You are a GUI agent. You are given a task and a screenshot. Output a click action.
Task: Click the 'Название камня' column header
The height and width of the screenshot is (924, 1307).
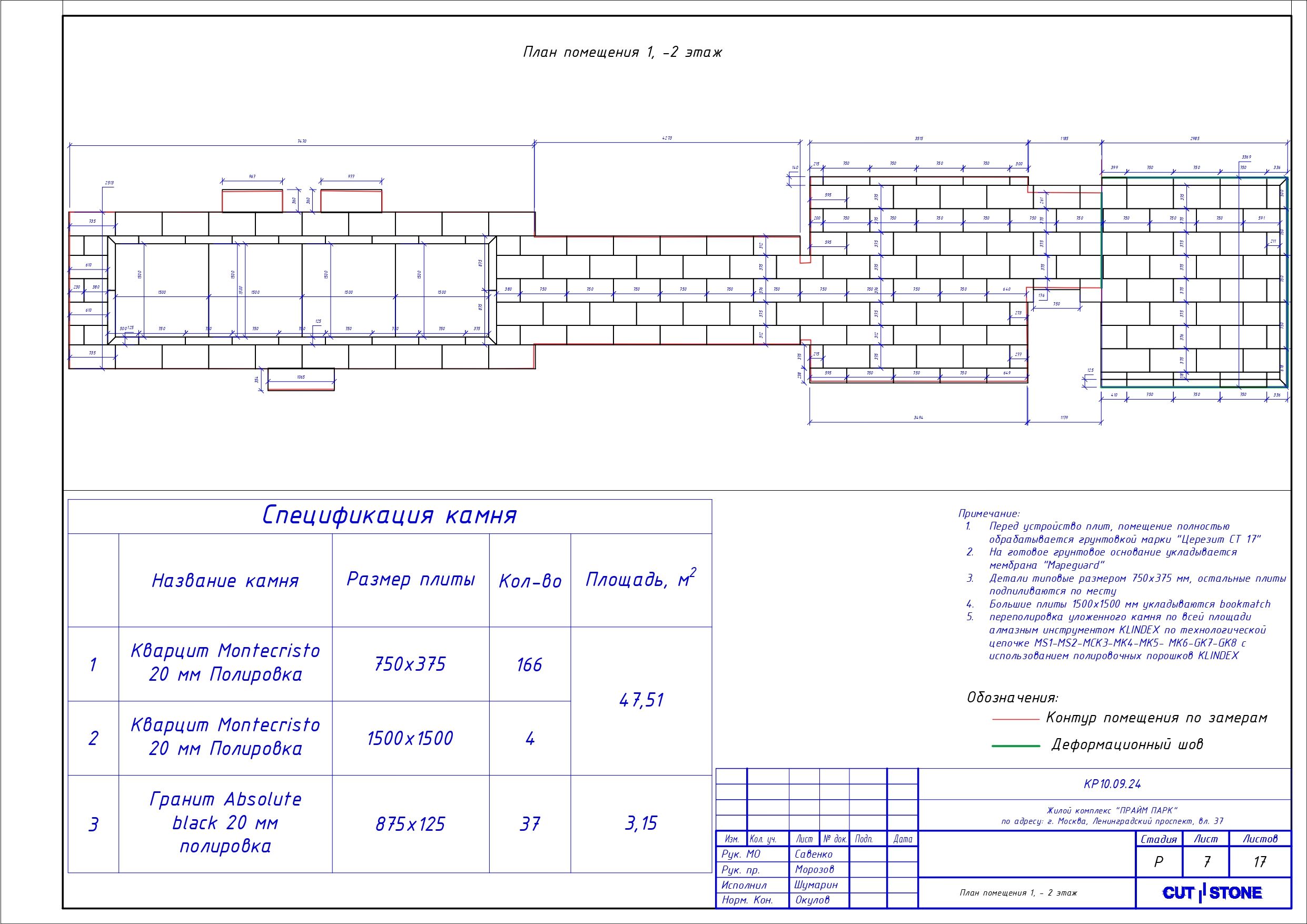click(225, 581)
